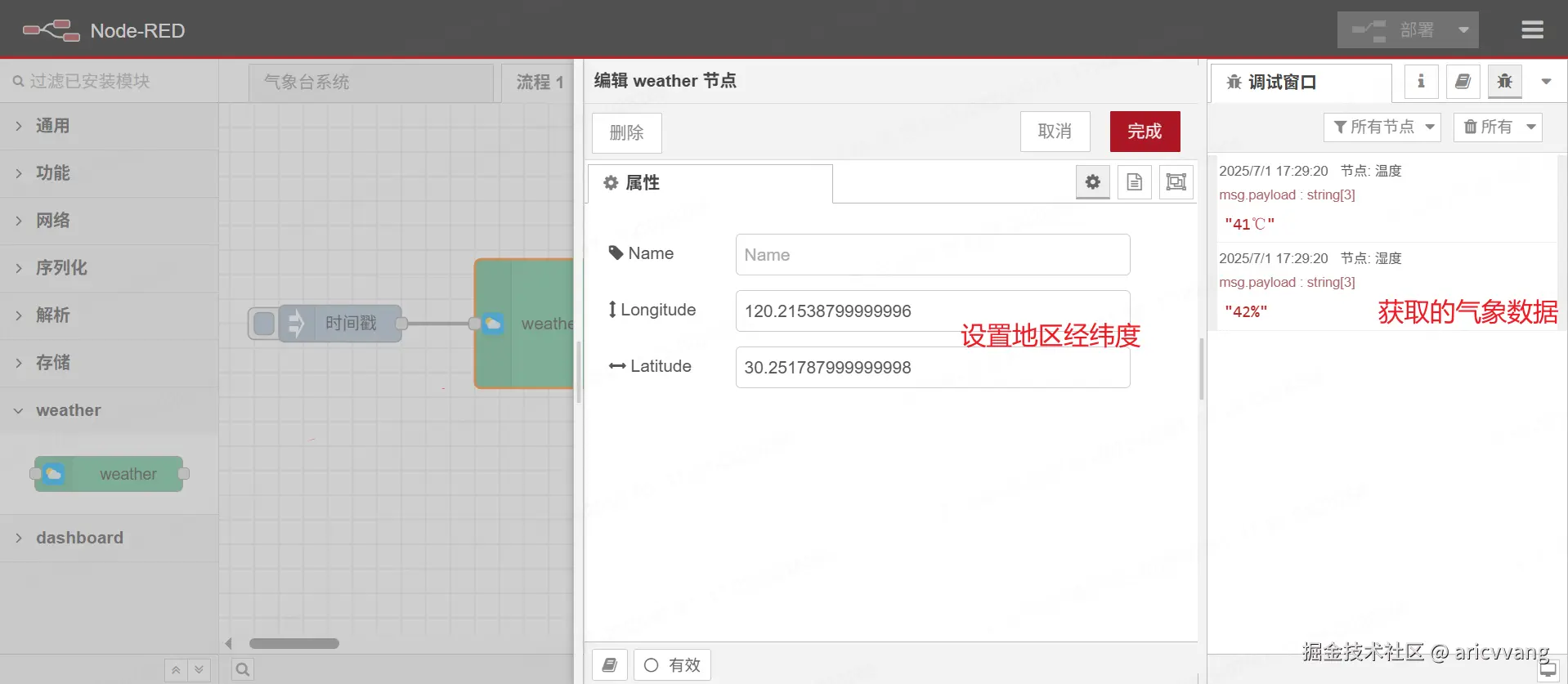Open the 属性 properties tab
The height and width of the screenshot is (684, 1568).
[x=710, y=183]
